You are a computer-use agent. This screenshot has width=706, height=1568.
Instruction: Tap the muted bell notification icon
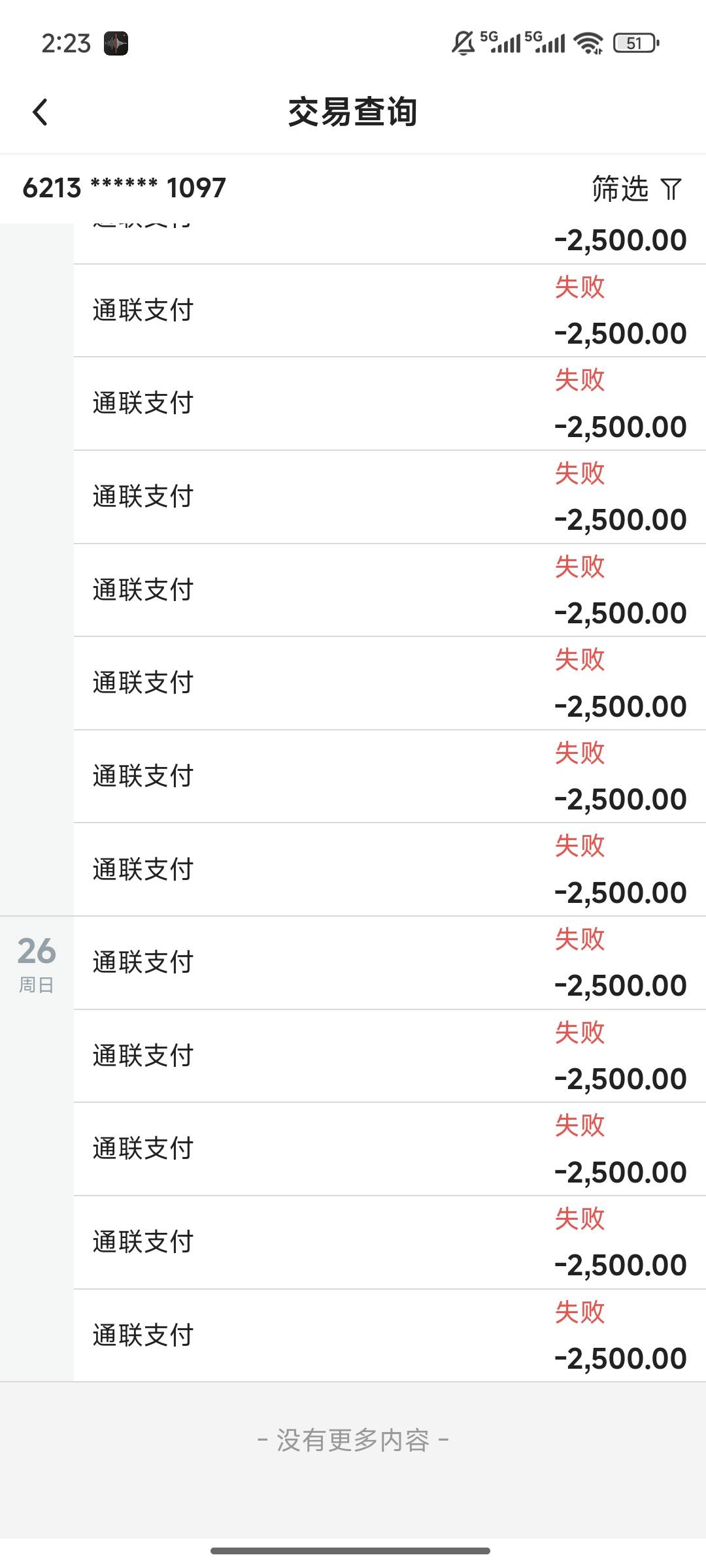pos(463,43)
